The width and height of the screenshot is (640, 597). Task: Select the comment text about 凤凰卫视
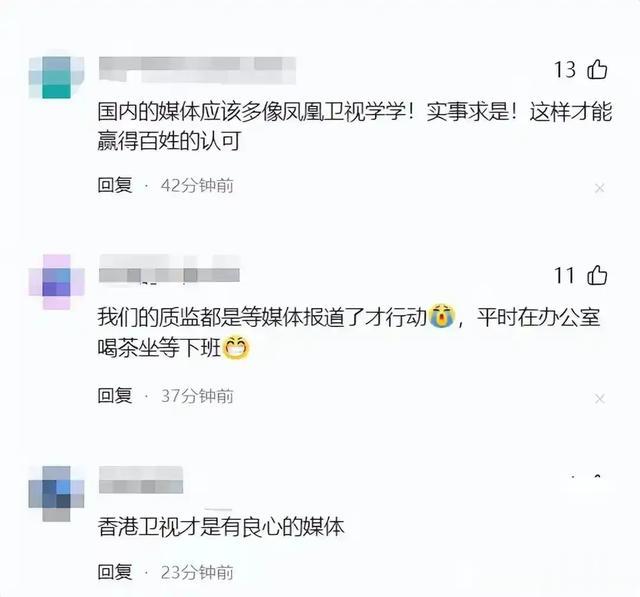[x=355, y=126]
